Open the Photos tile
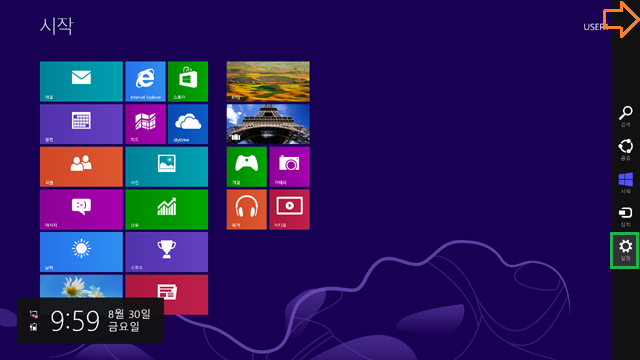640x360 pixels. [x=167, y=167]
